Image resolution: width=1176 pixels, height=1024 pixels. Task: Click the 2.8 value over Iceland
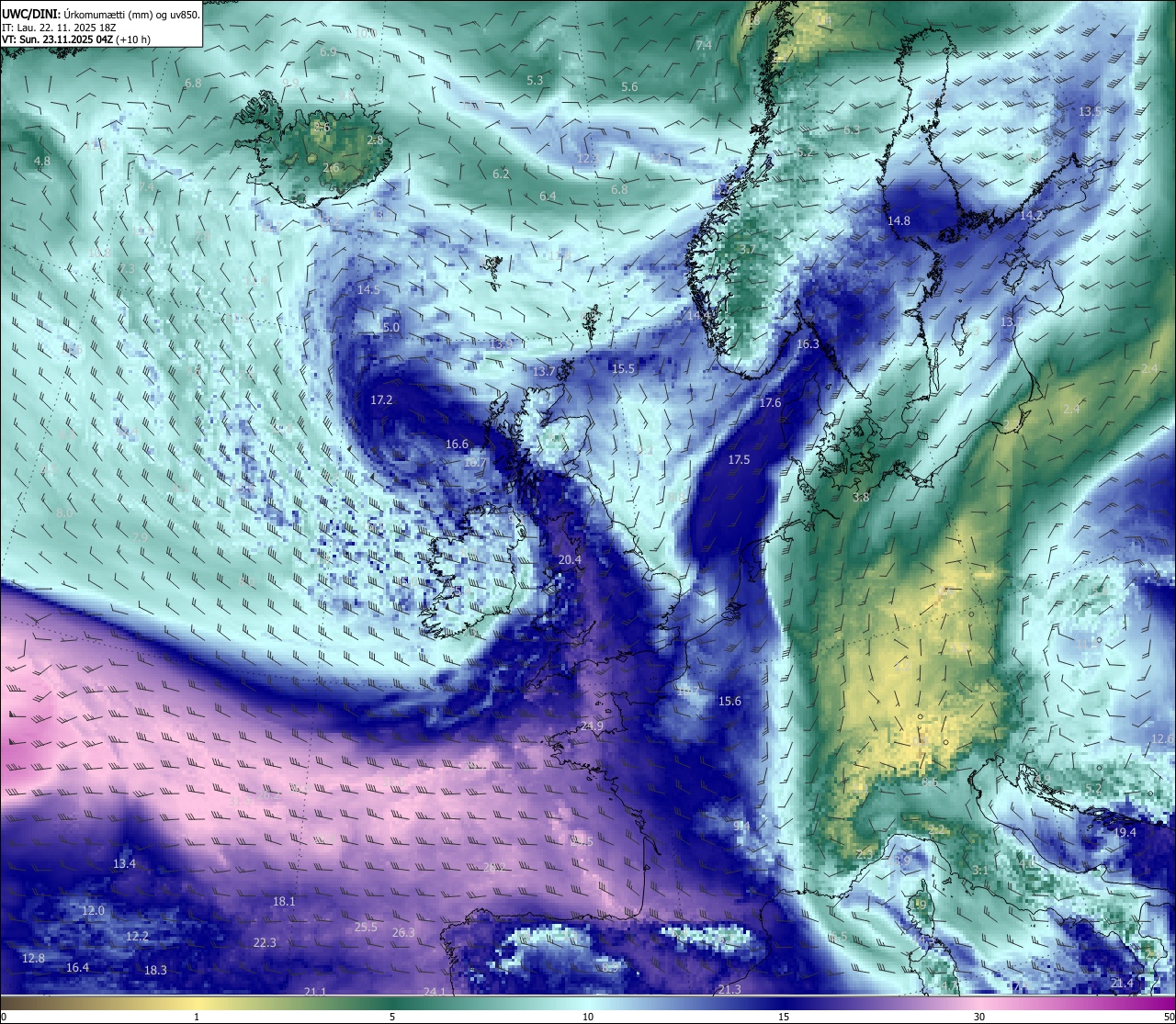tap(375, 141)
